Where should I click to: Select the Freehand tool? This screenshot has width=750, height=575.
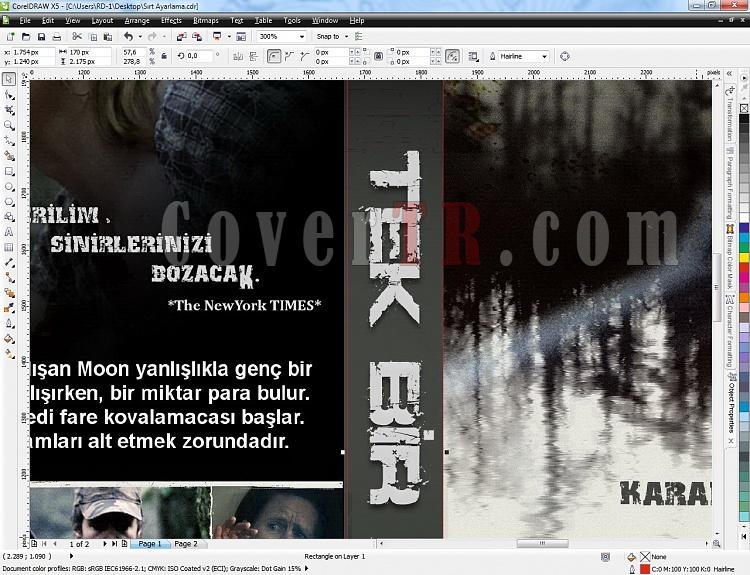coord(9,141)
